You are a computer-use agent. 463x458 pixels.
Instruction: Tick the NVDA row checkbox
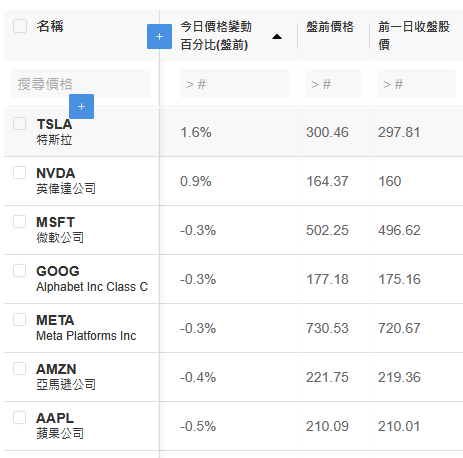click(x=20, y=172)
